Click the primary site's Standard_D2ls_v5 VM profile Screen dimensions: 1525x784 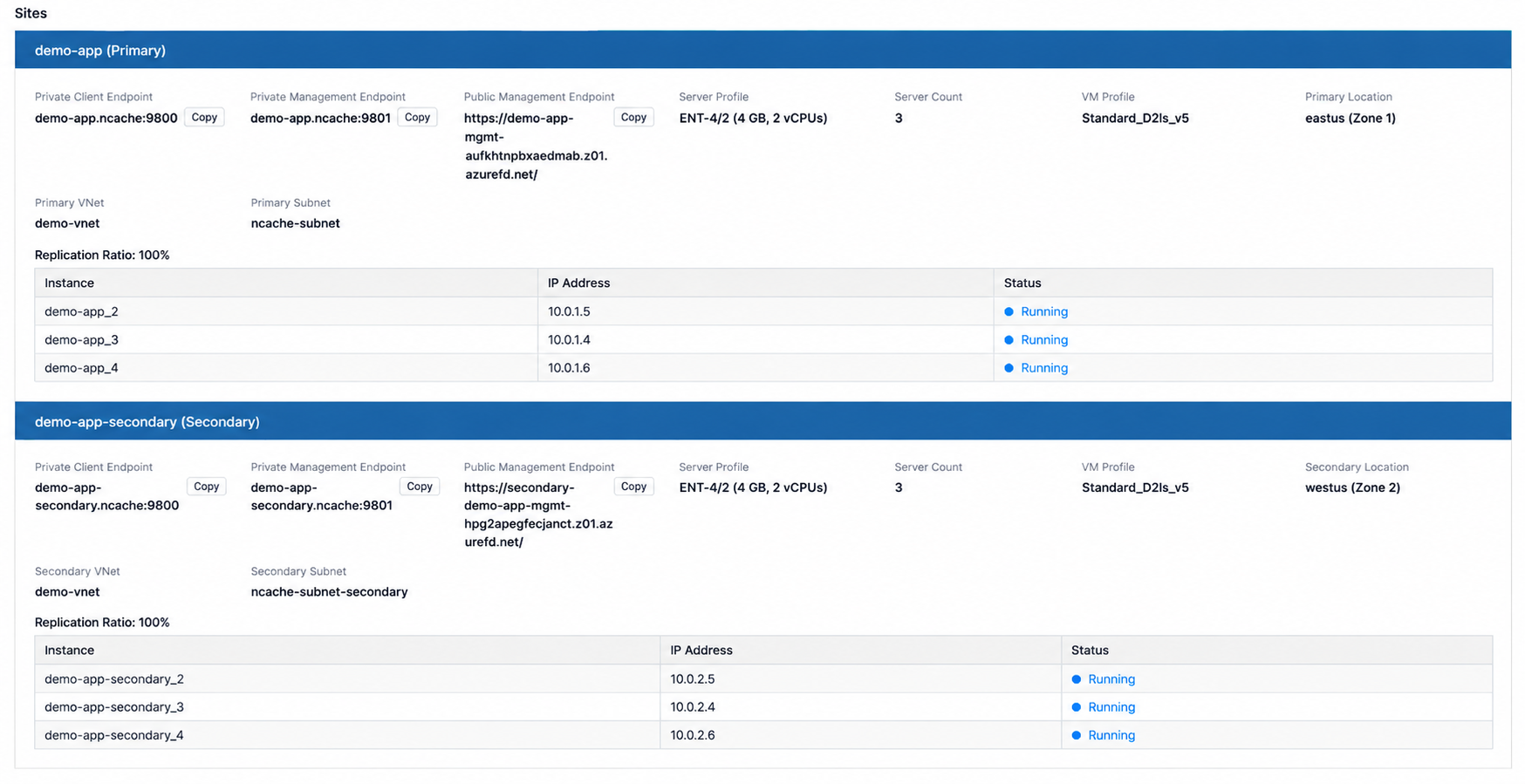1135,119
